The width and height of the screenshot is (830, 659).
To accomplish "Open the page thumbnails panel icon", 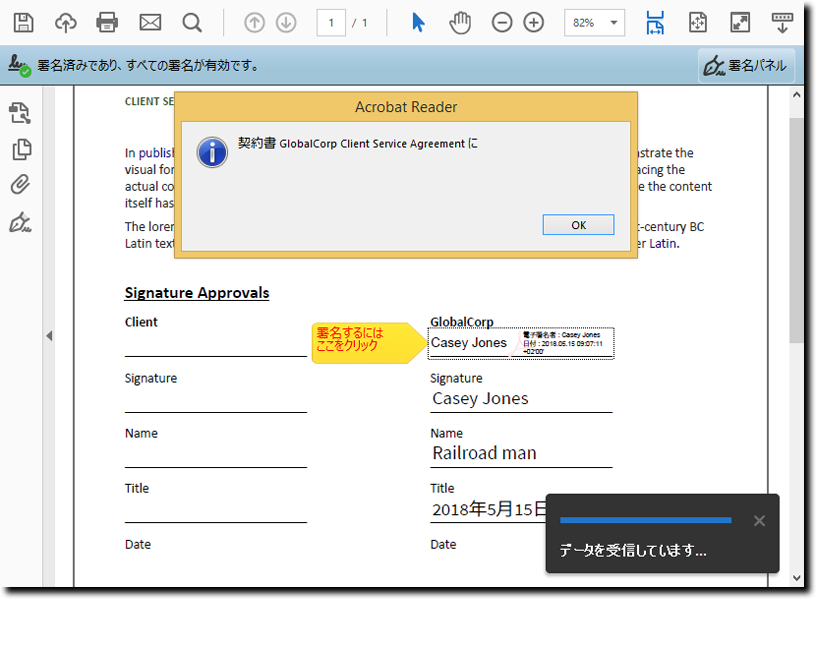I will (22, 150).
